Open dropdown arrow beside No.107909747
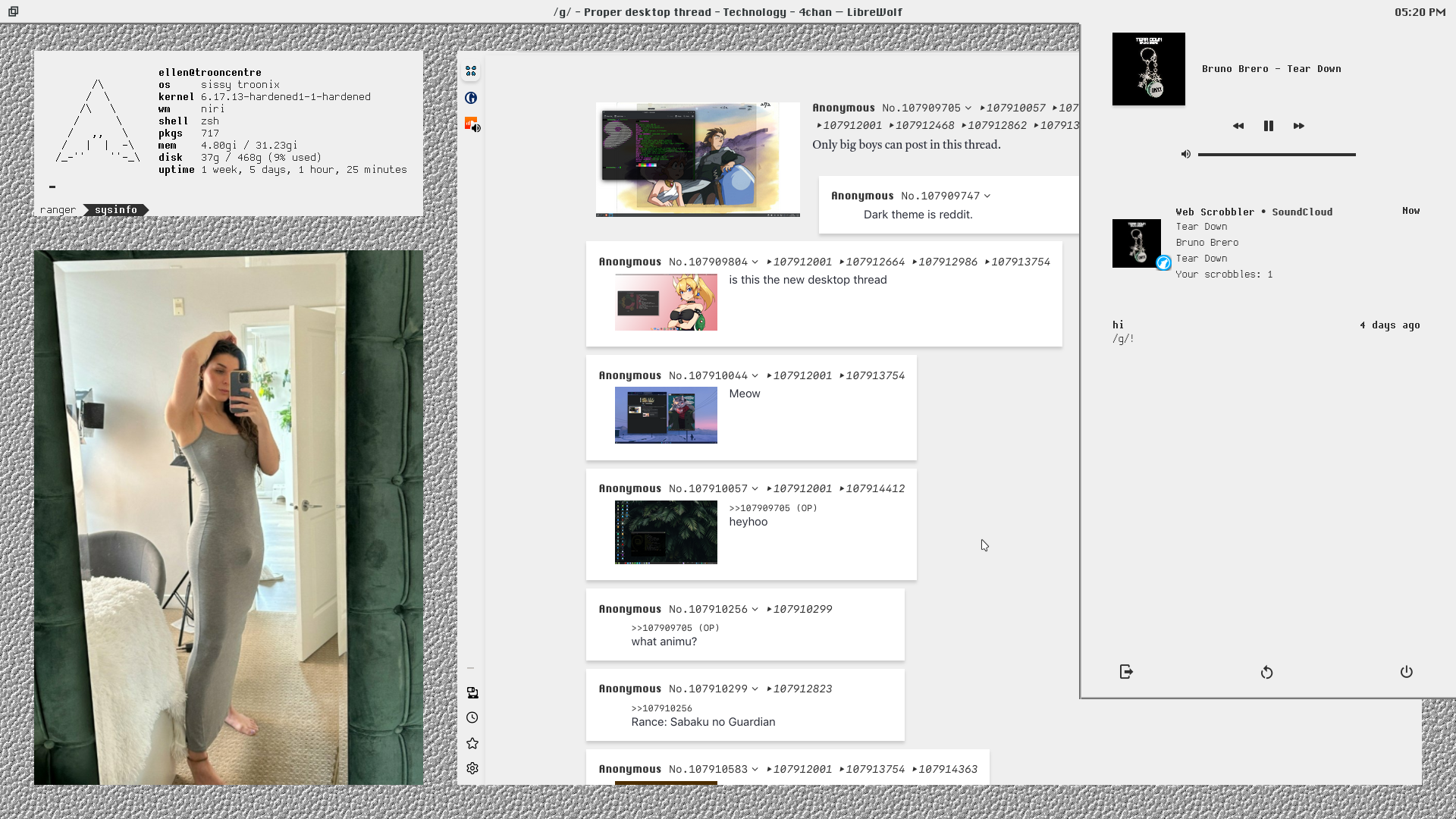Image resolution: width=1456 pixels, height=819 pixels. tap(987, 196)
